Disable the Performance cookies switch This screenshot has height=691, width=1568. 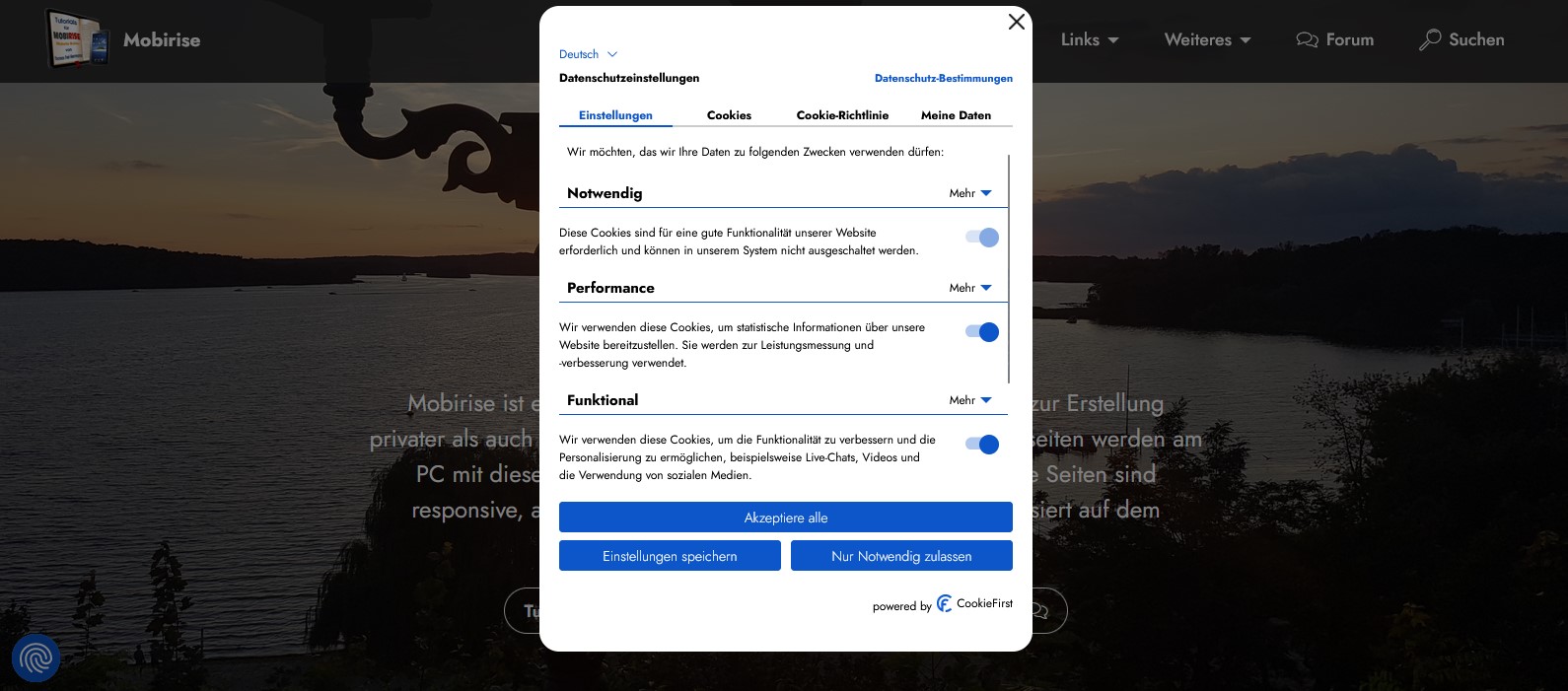coord(982,332)
